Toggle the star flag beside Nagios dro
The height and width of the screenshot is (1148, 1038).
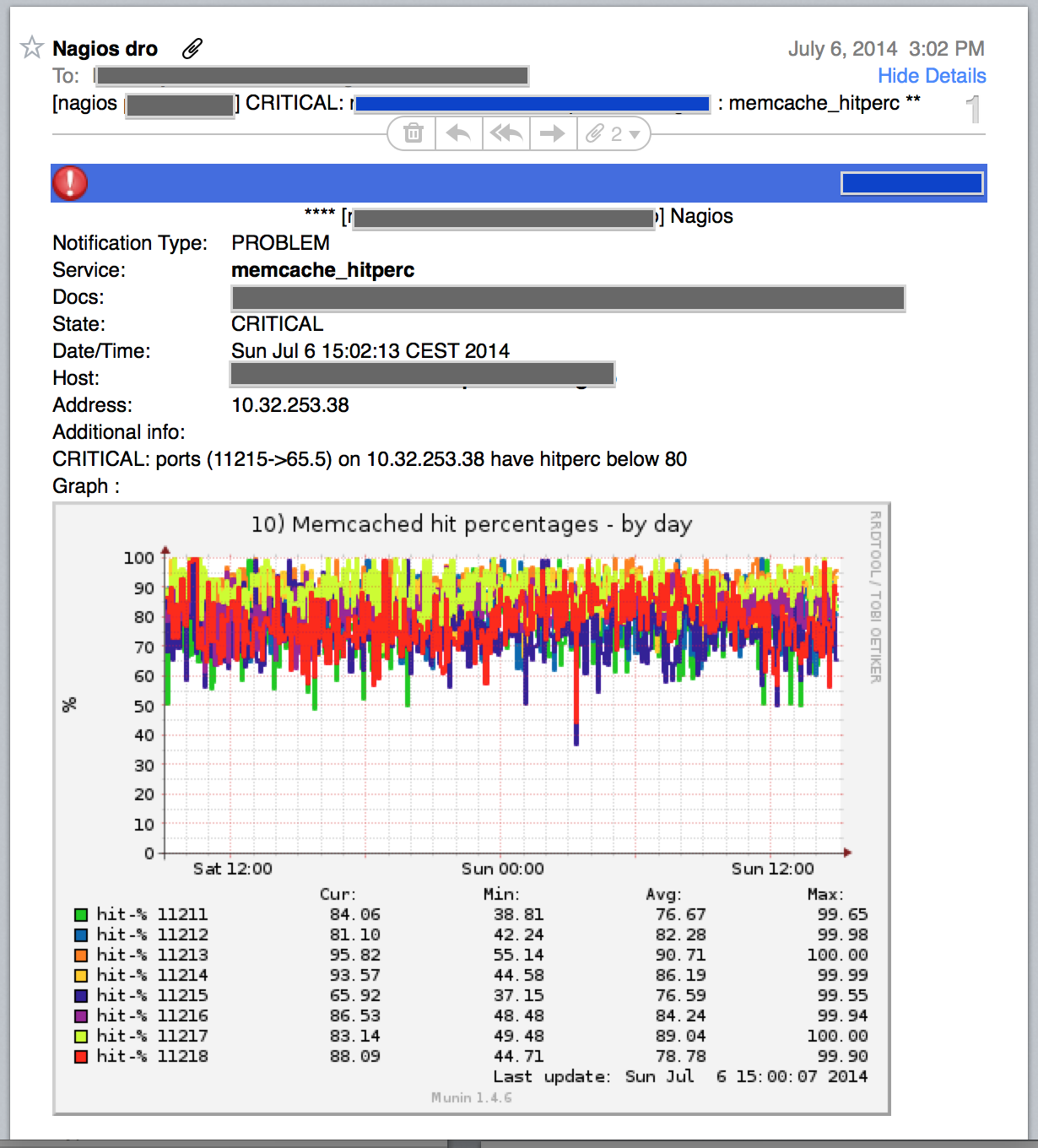[x=32, y=47]
